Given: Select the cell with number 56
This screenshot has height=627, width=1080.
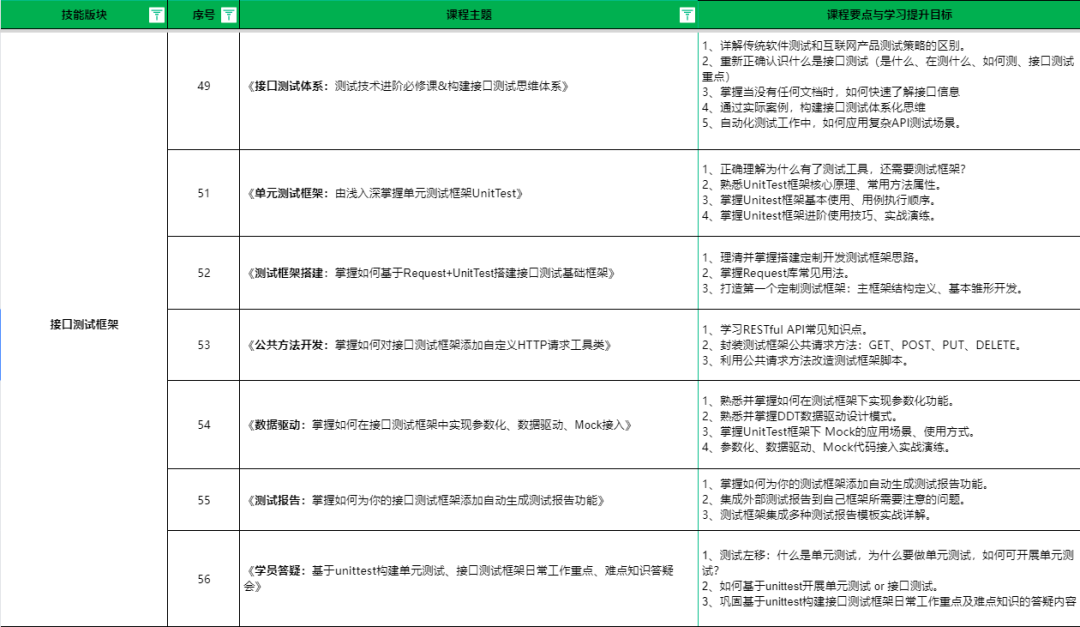Looking at the screenshot, I should click(204, 578).
